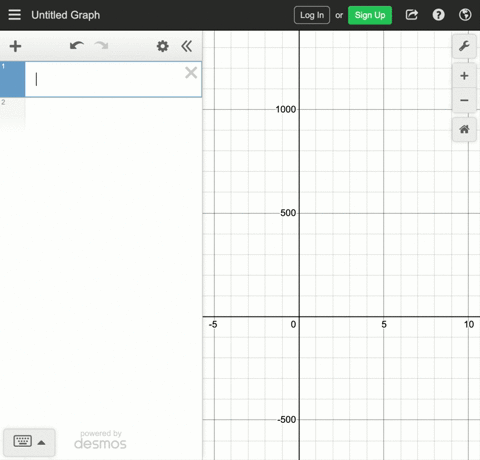
Task: Open the expression list settings gear
Action: [x=163, y=46]
